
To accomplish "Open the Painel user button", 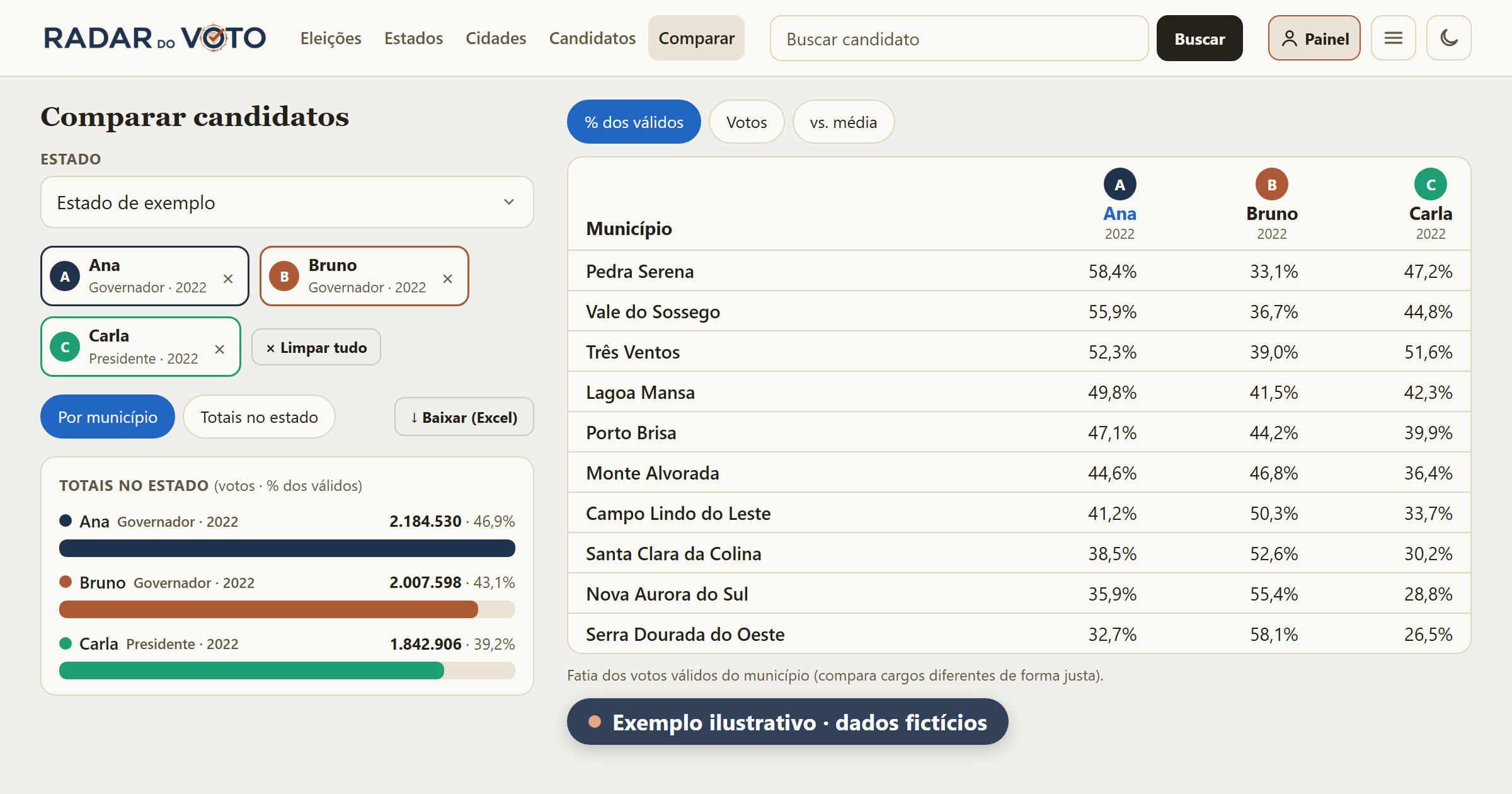I will 1314,38.
